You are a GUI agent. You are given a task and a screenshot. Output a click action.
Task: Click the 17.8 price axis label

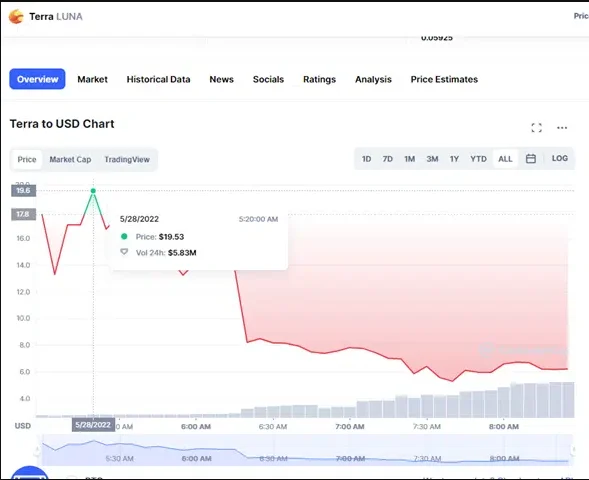click(x=23, y=214)
